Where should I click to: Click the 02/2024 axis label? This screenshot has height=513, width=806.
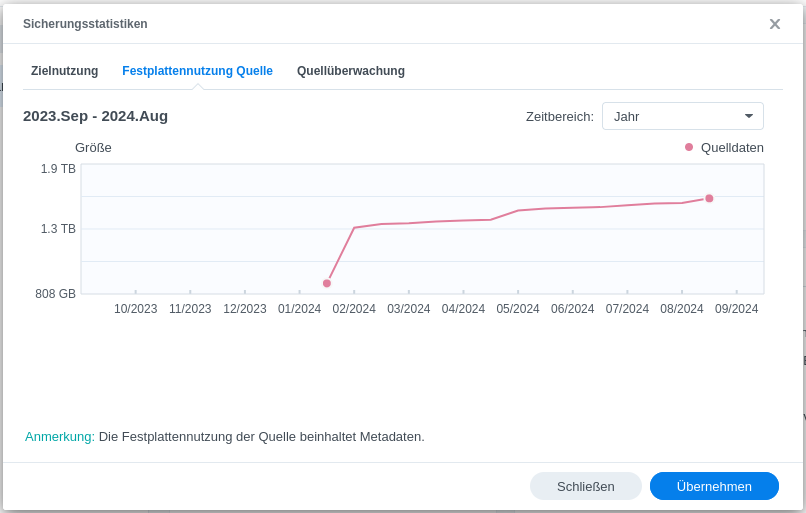(x=354, y=308)
